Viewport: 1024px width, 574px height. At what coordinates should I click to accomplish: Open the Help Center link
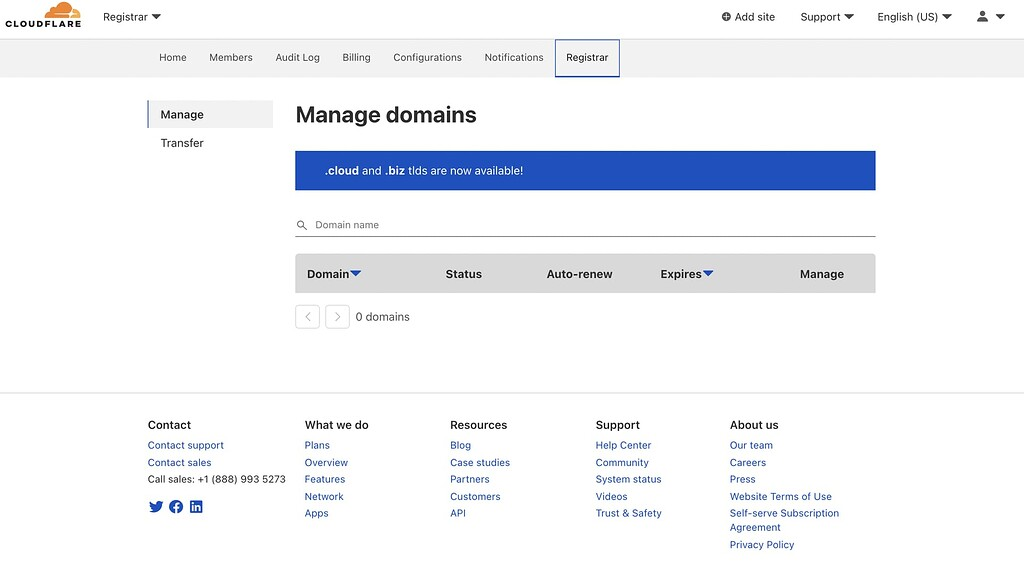(x=623, y=445)
